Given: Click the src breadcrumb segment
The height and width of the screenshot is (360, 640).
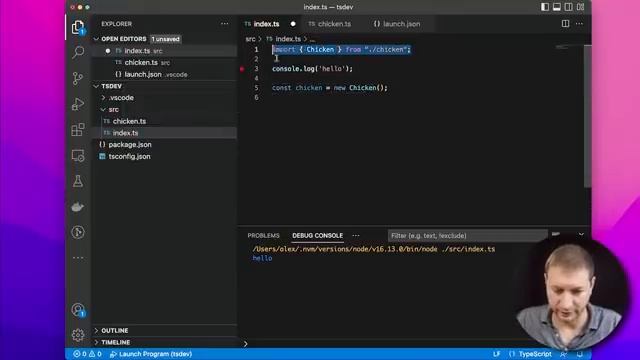Looking at the screenshot, I should click(250, 39).
